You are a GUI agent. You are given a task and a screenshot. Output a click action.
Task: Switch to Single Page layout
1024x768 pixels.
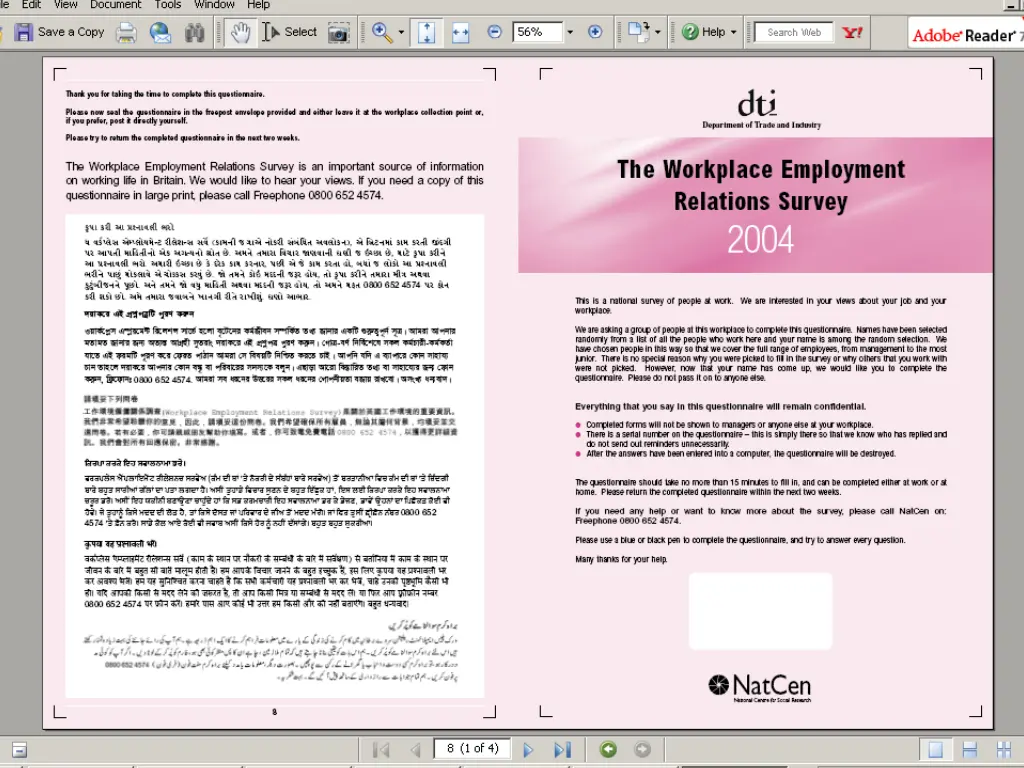tap(935, 750)
